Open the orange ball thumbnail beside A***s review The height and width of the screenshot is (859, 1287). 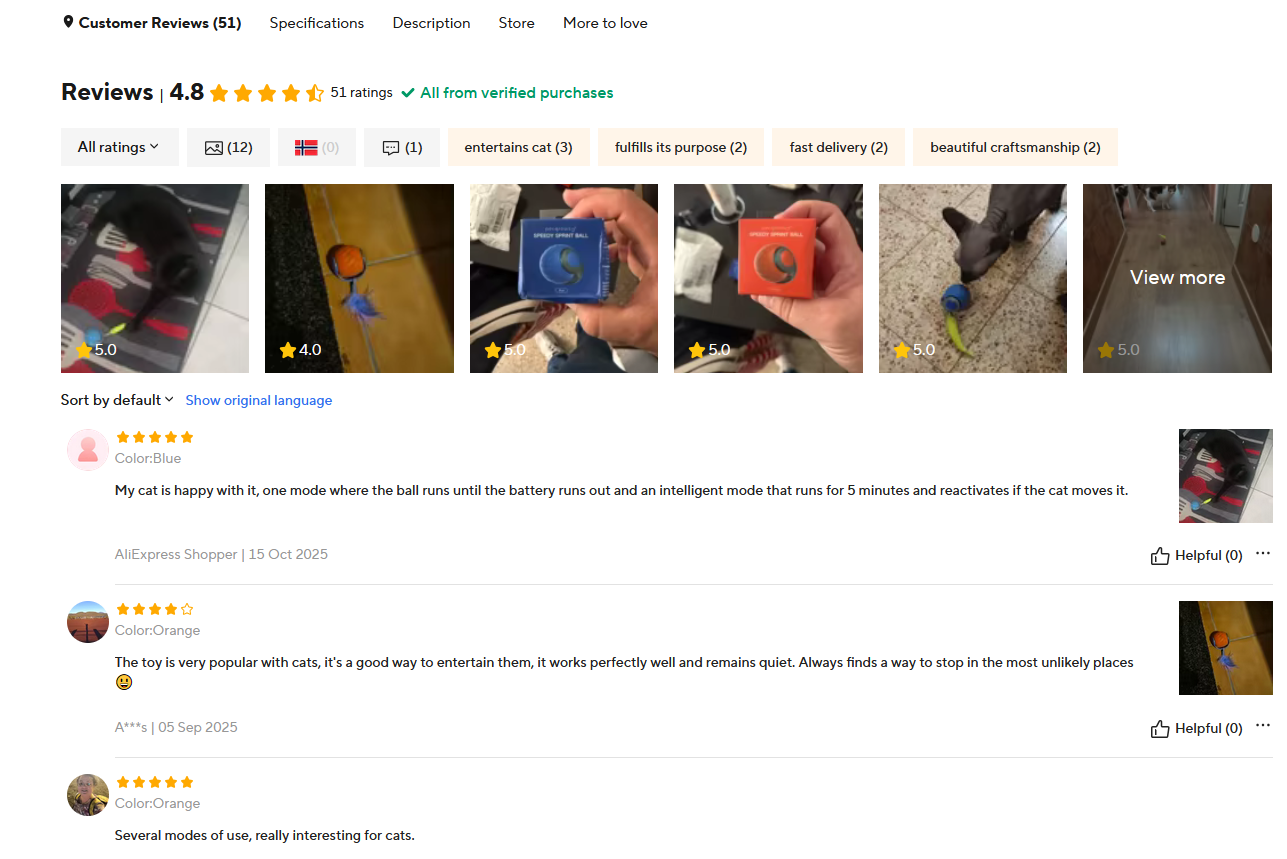click(x=1225, y=648)
